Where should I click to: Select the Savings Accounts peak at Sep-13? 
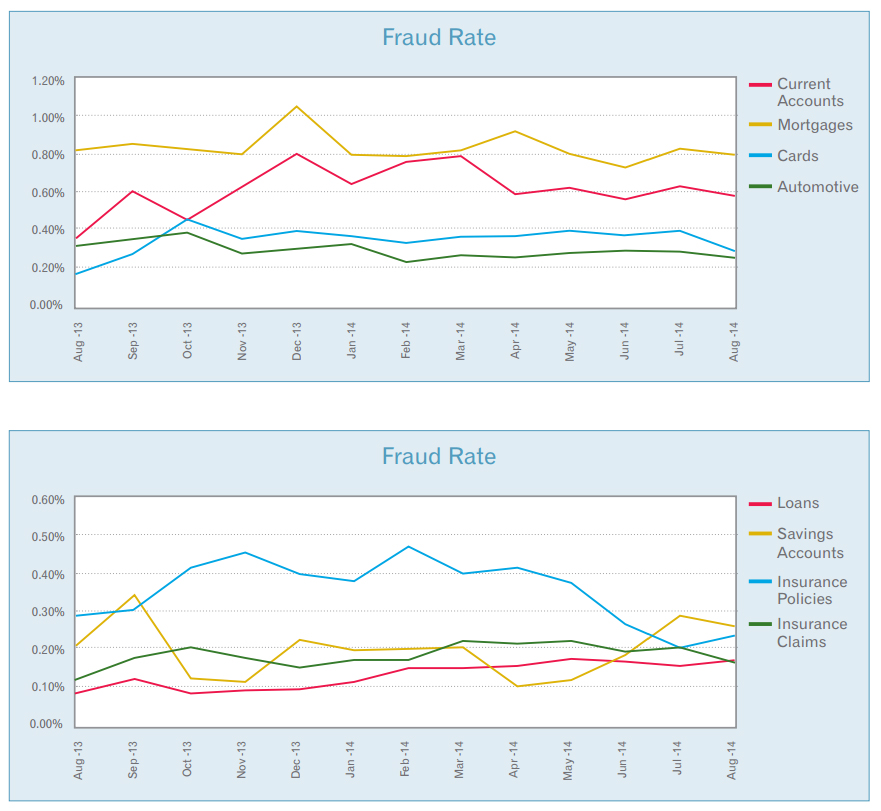(x=134, y=595)
